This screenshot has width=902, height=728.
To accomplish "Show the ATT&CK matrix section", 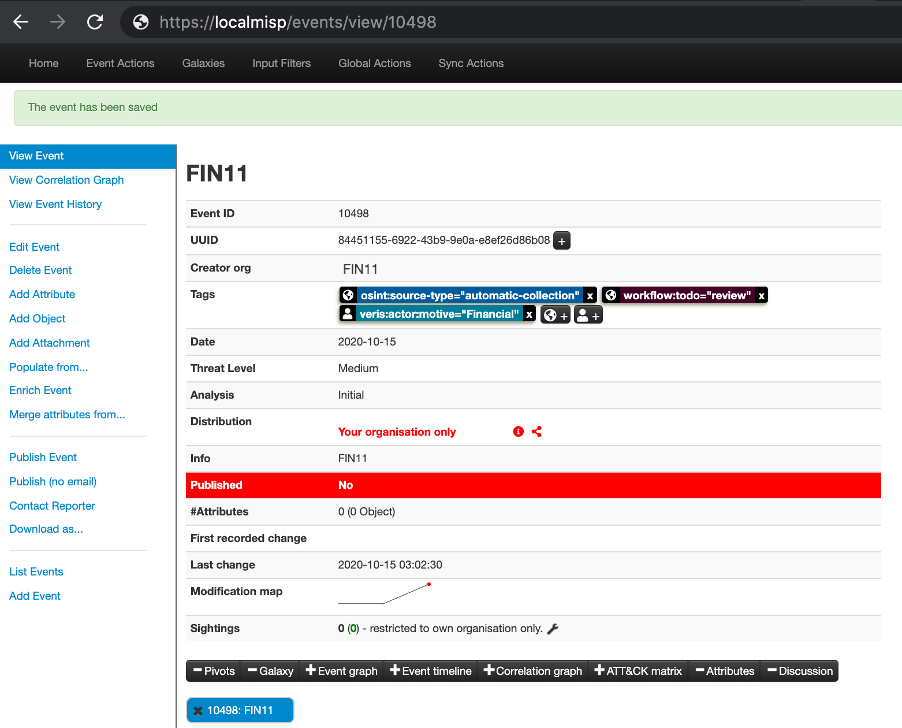I will 637,671.
